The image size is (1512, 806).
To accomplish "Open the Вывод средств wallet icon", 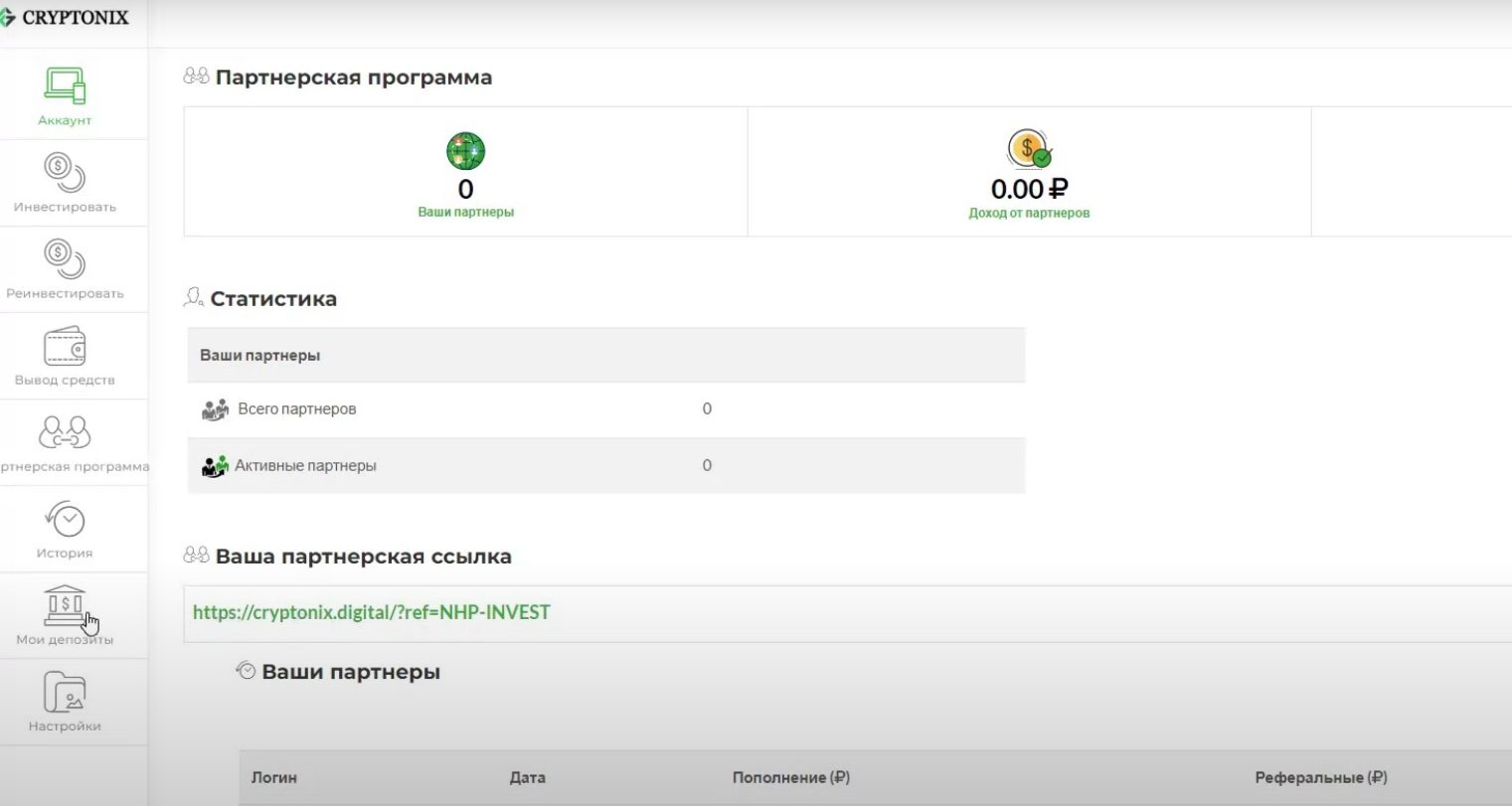I will coord(65,347).
